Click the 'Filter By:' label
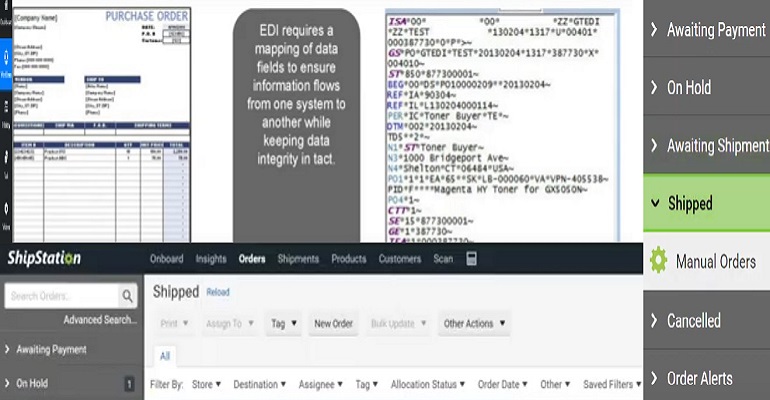This screenshot has width=770, height=400. [x=166, y=384]
